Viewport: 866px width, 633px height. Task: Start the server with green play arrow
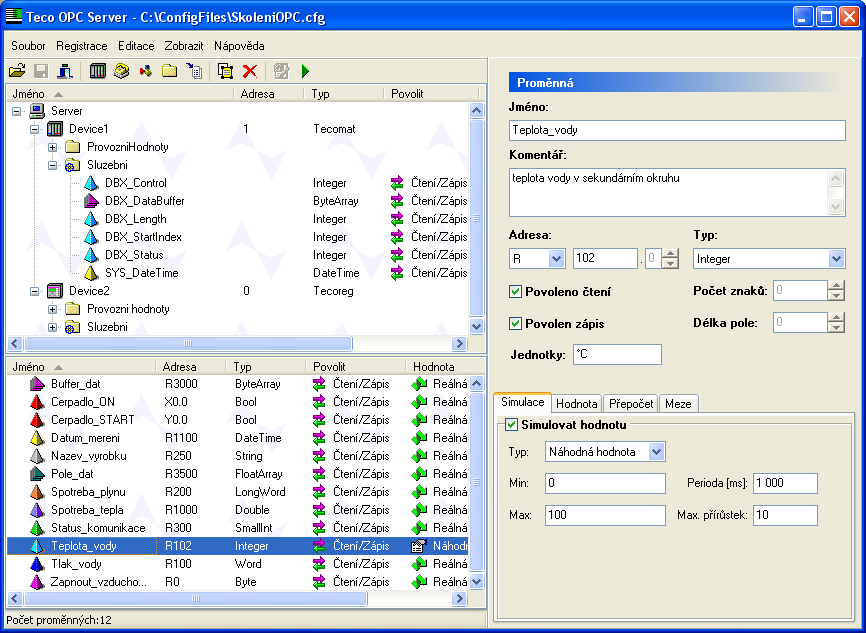305,71
